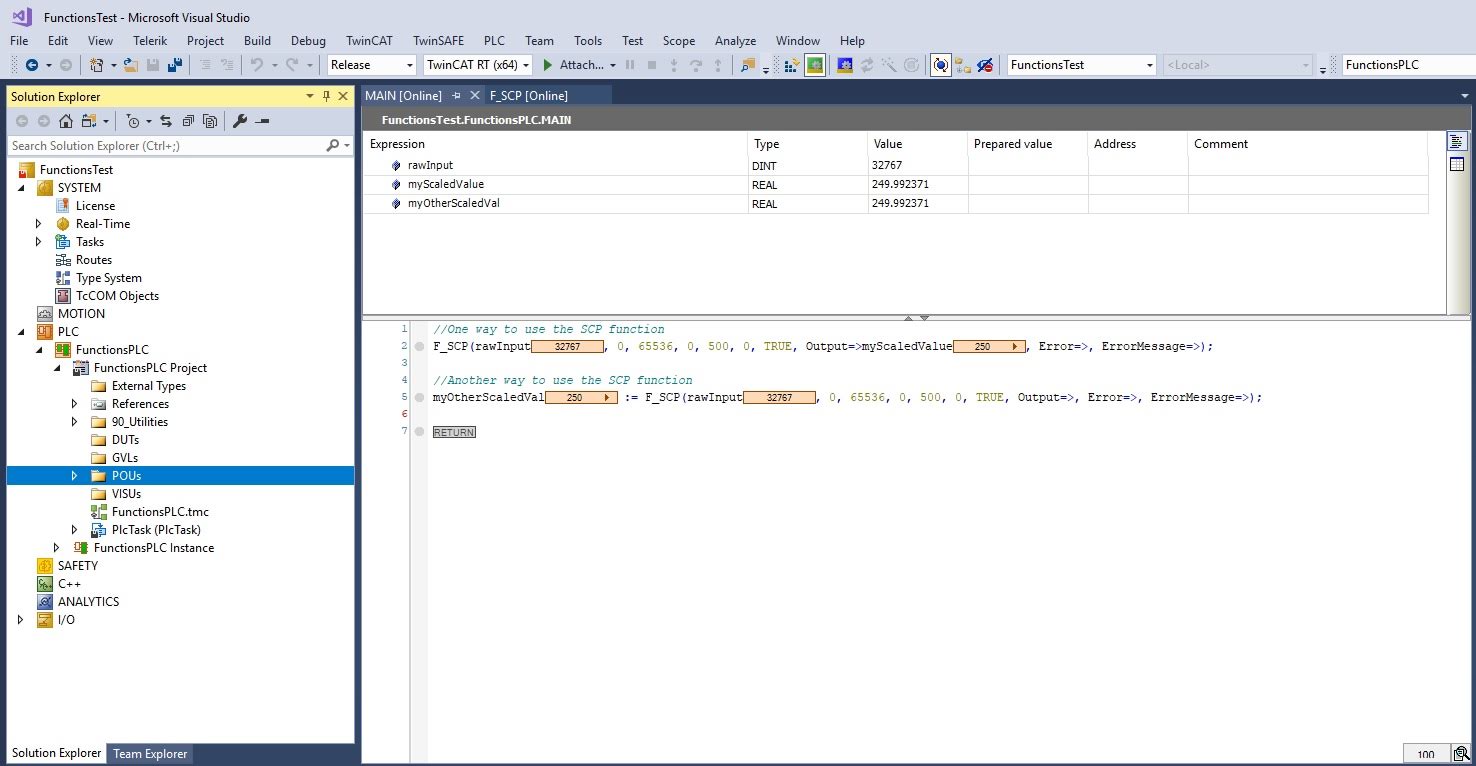Click the declaration/code pane splitter arrows
Viewport: 1476px width, 766px height.
tap(916, 318)
